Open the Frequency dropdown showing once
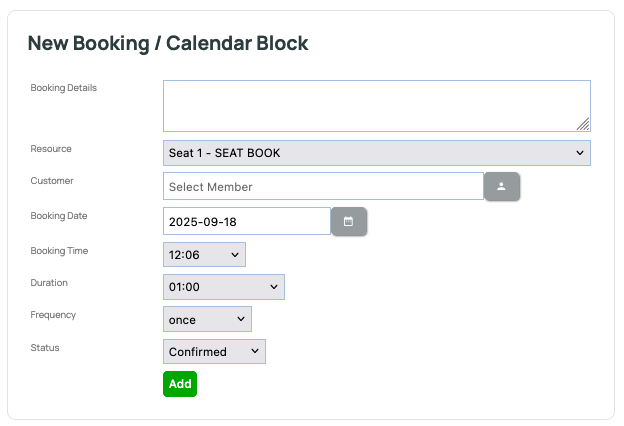Viewport: 624px width, 426px height. coord(207,320)
